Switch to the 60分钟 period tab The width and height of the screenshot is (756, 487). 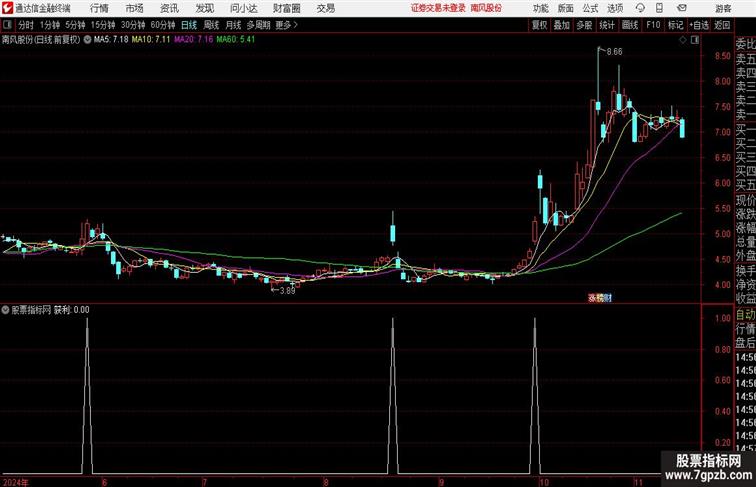click(163, 25)
